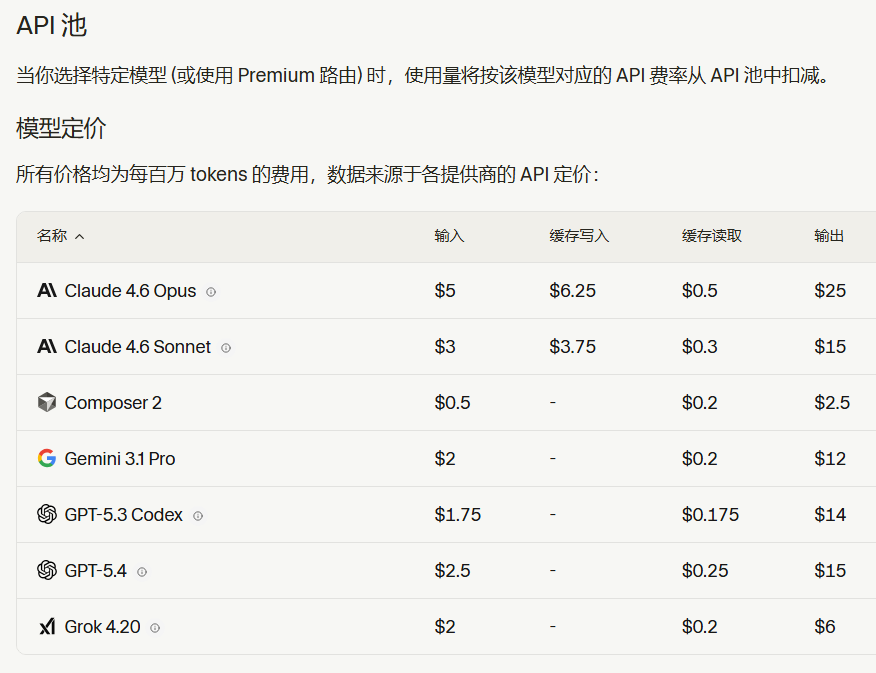Click the xAI logo beside Grok 4.20
Viewport: 876px width, 673px height.
pos(47,627)
